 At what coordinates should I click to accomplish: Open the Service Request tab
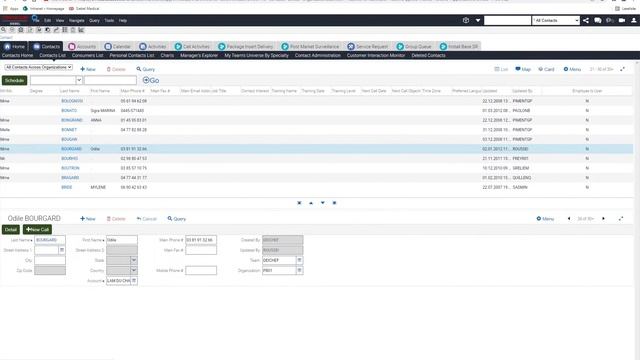click(x=368, y=47)
